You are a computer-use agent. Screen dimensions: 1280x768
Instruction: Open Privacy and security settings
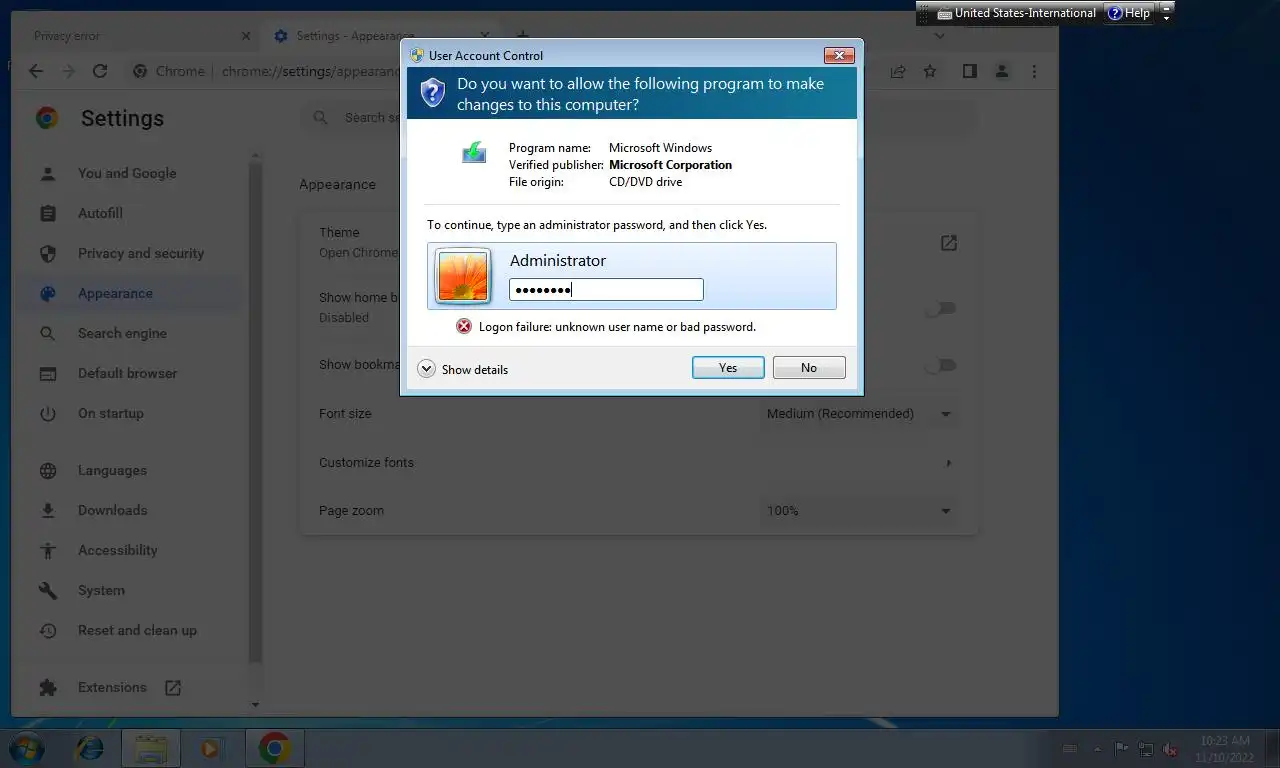[141, 253]
